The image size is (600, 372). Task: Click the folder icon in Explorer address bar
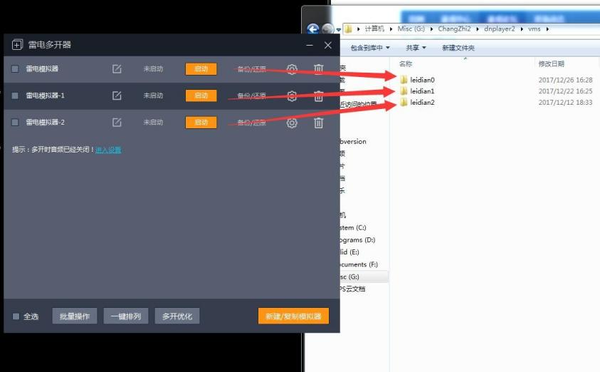click(x=348, y=29)
